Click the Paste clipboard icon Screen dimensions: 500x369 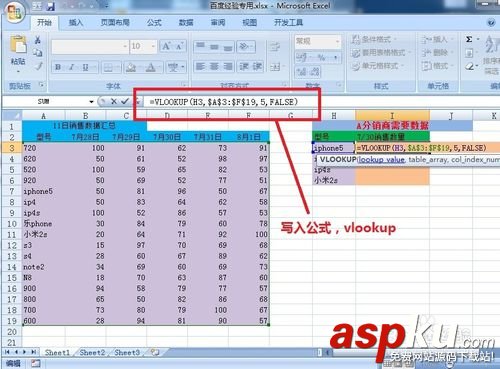[x=18, y=44]
